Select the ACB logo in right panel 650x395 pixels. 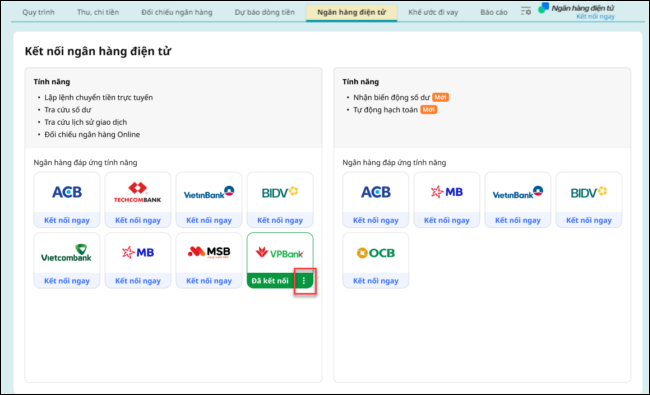pyautogui.click(x=376, y=192)
